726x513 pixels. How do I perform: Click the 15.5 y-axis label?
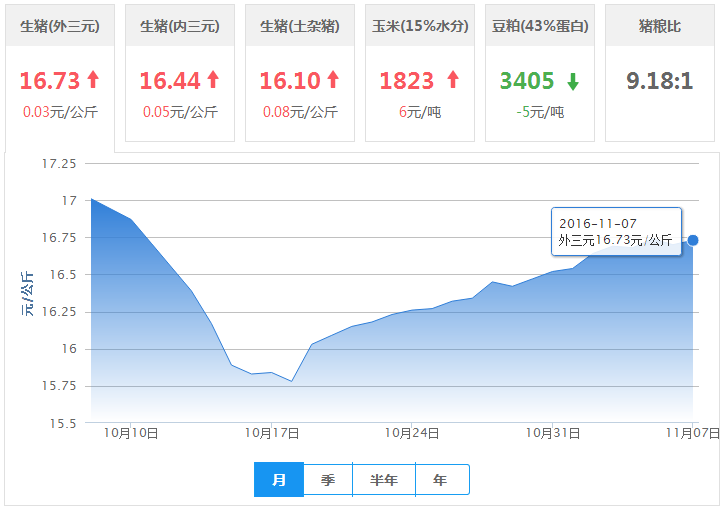click(x=63, y=423)
